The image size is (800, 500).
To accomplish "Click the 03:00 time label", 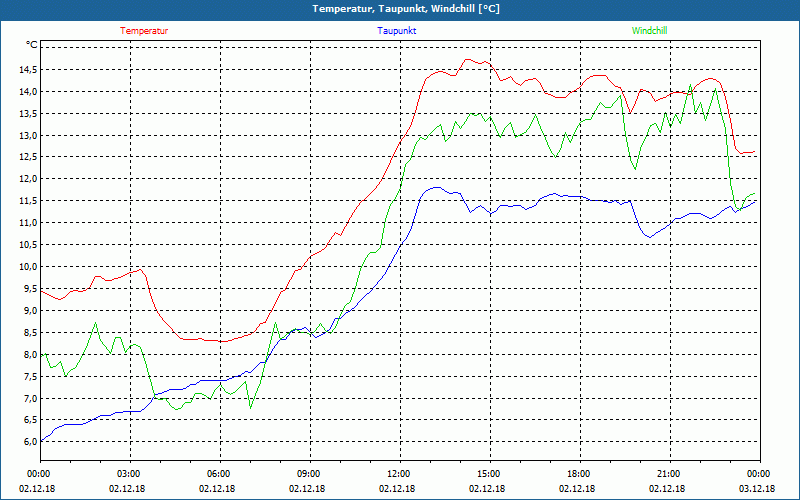I will (130, 474).
